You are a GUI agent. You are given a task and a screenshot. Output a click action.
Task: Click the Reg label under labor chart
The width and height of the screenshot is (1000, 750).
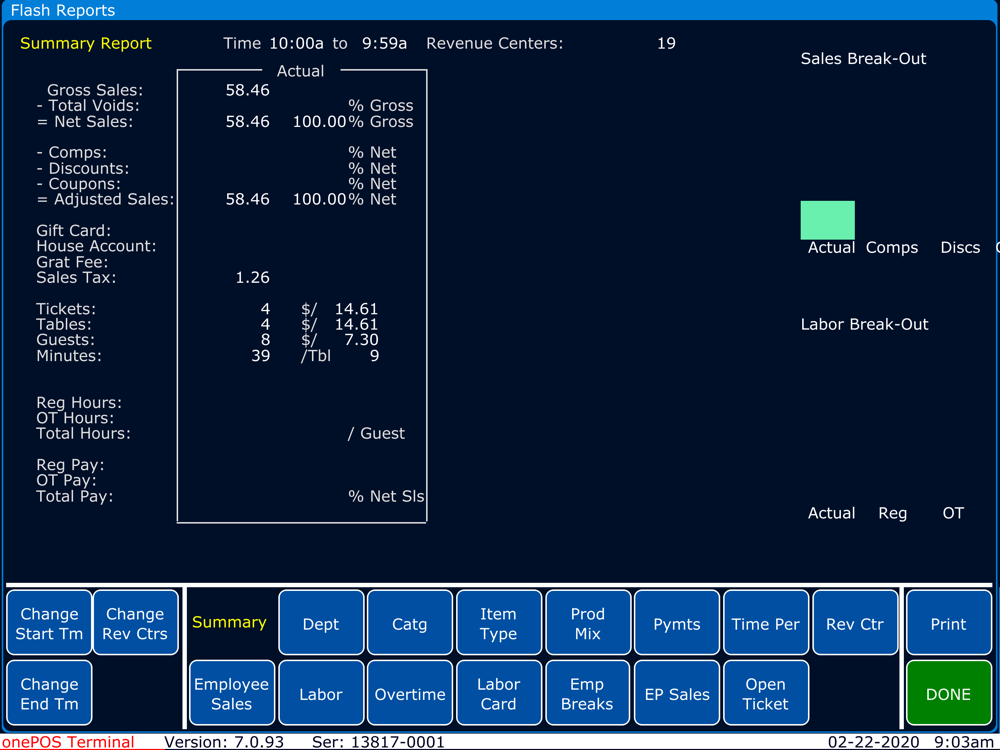tap(893, 513)
